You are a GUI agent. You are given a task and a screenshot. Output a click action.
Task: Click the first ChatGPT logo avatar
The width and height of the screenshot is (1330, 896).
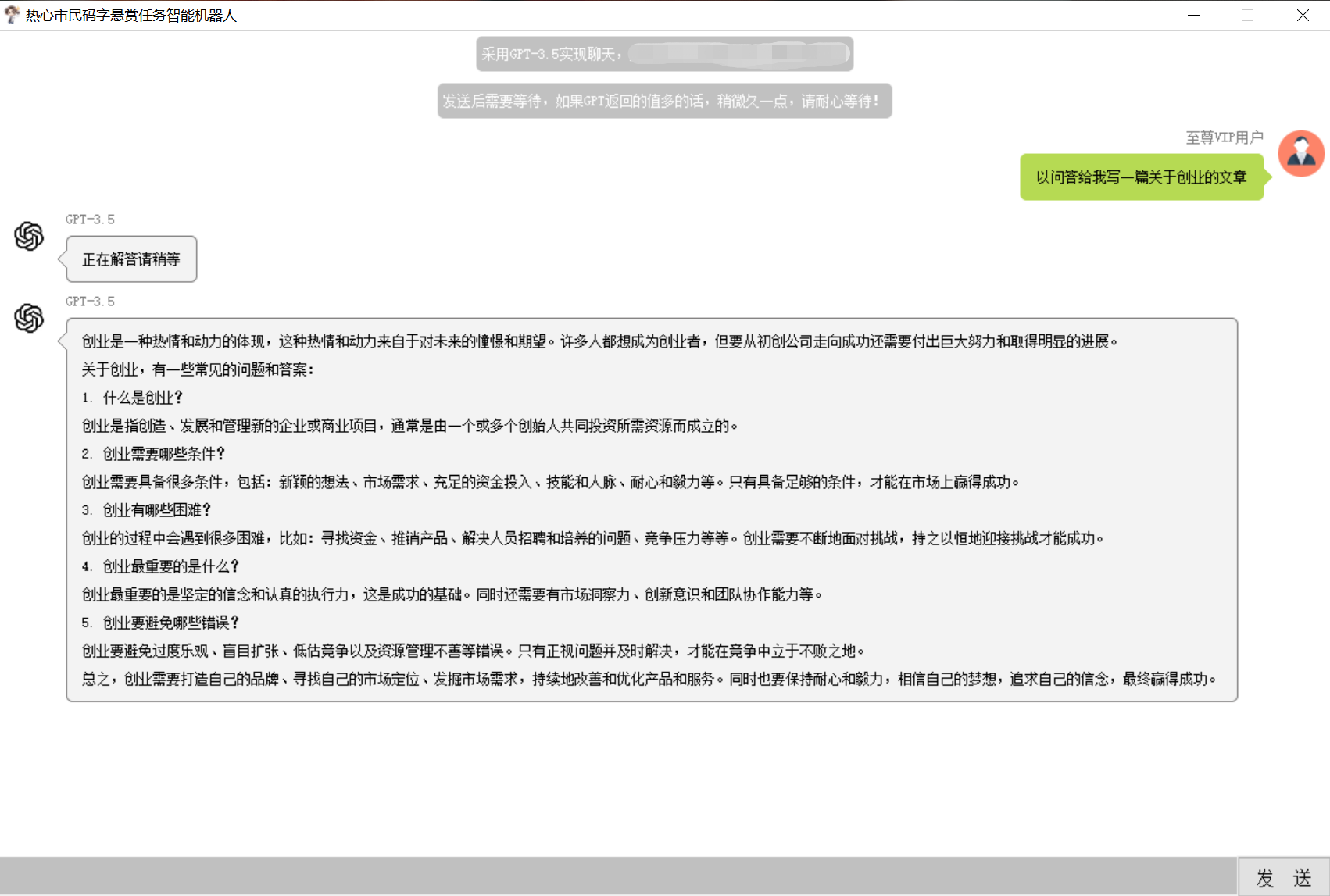tap(29, 237)
